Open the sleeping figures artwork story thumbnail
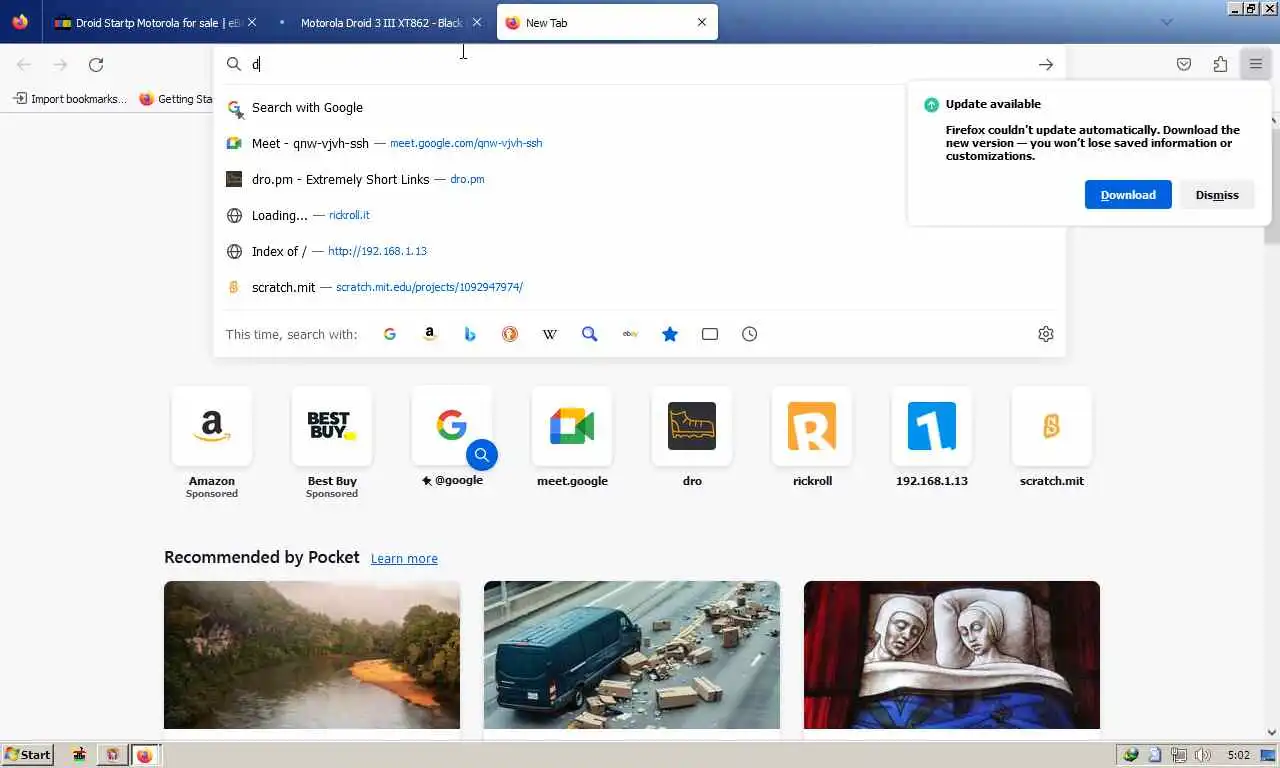This screenshot has height=768, width=1280. point(952,655)
